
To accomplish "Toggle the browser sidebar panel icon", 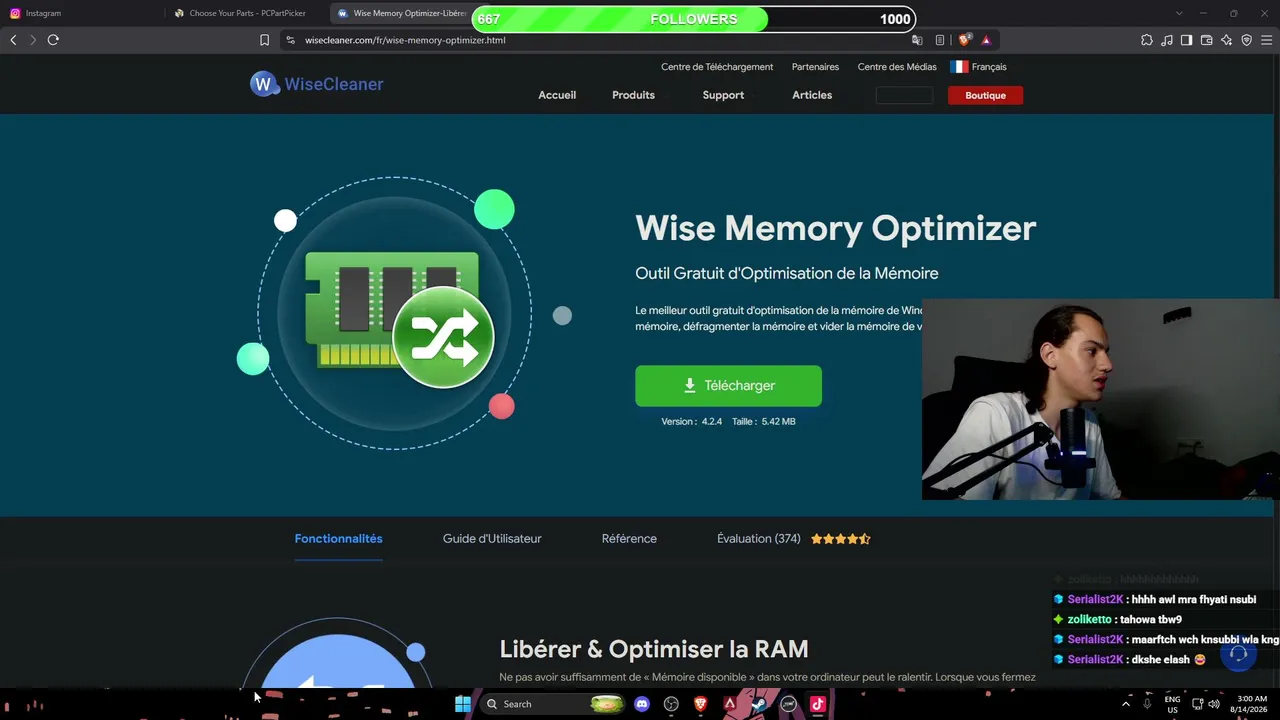I will (x=1186, y=40).
